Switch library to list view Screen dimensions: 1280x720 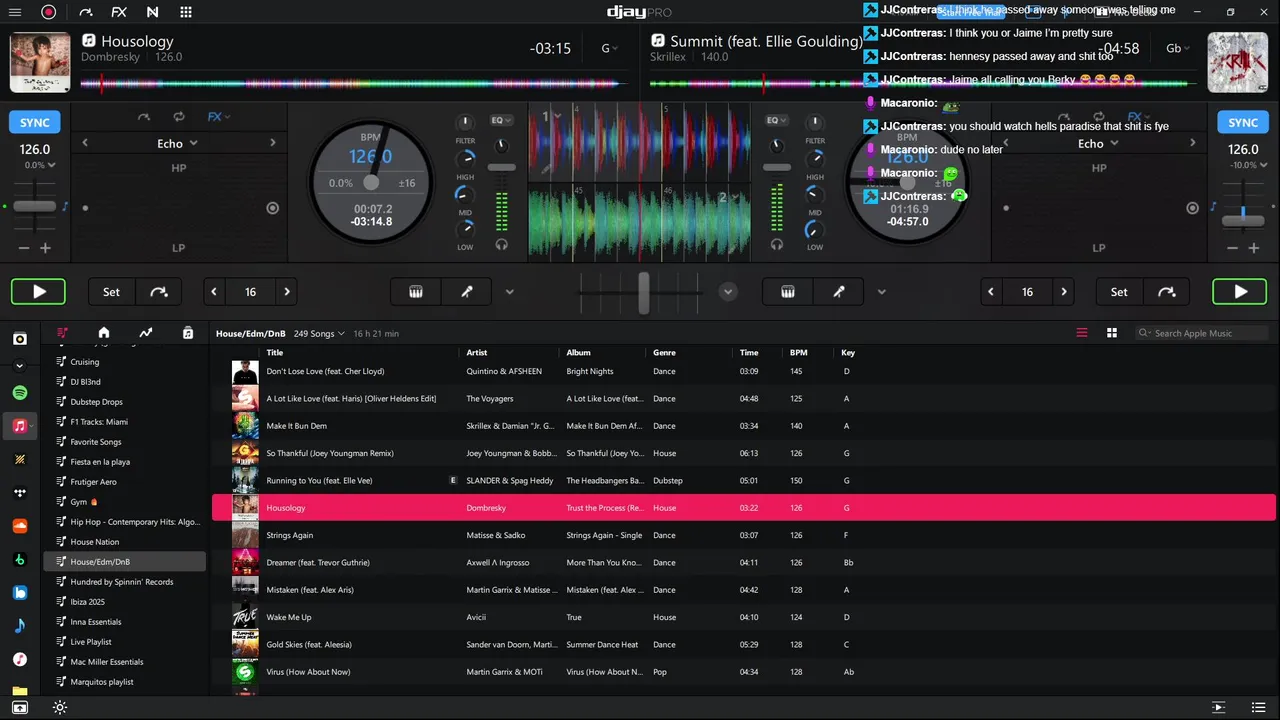coord(1082,333)
